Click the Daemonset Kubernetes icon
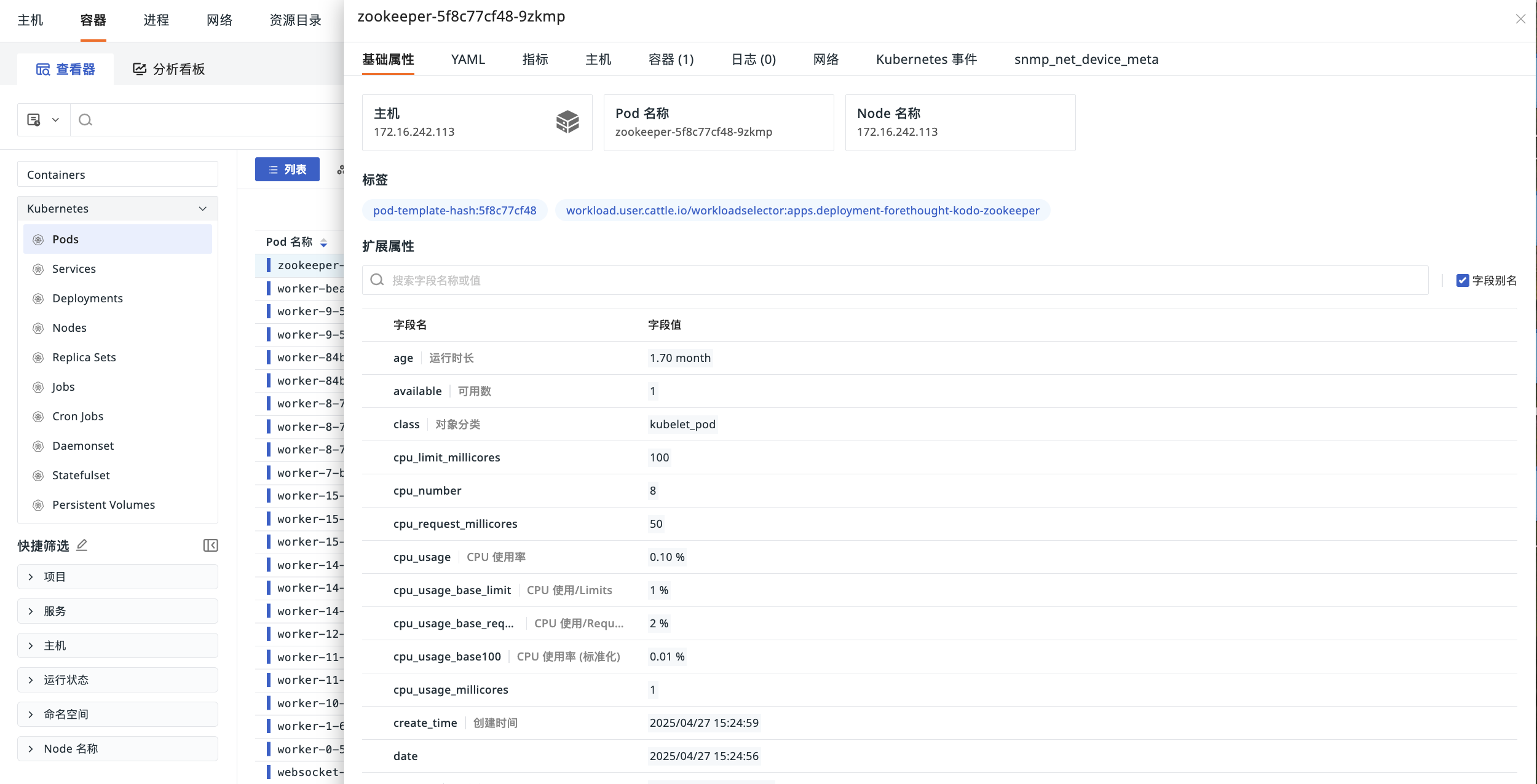Screen dimensions: 1537x784 point(38,446)
